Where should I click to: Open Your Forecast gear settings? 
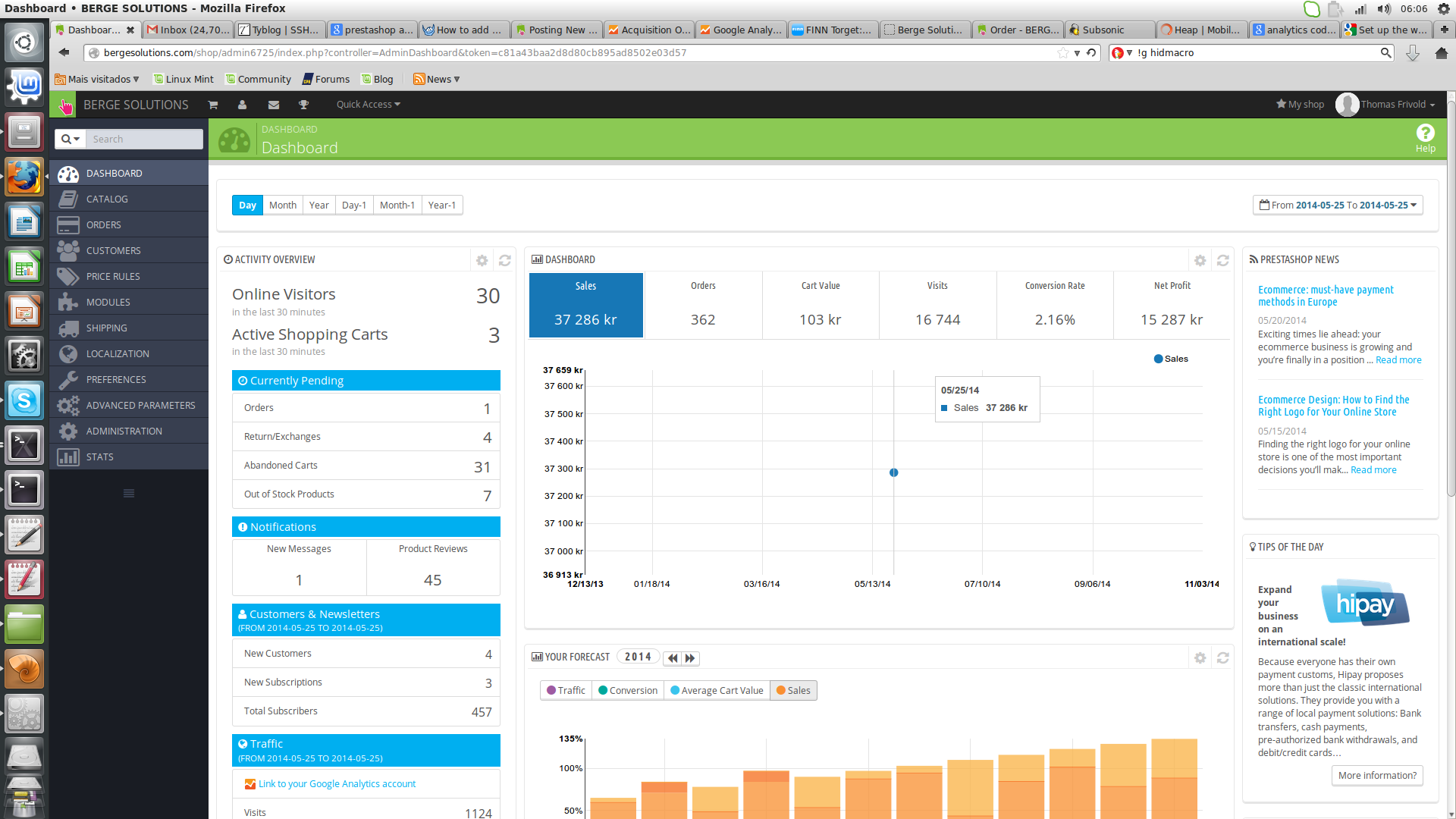click(x=1200, y=657)
